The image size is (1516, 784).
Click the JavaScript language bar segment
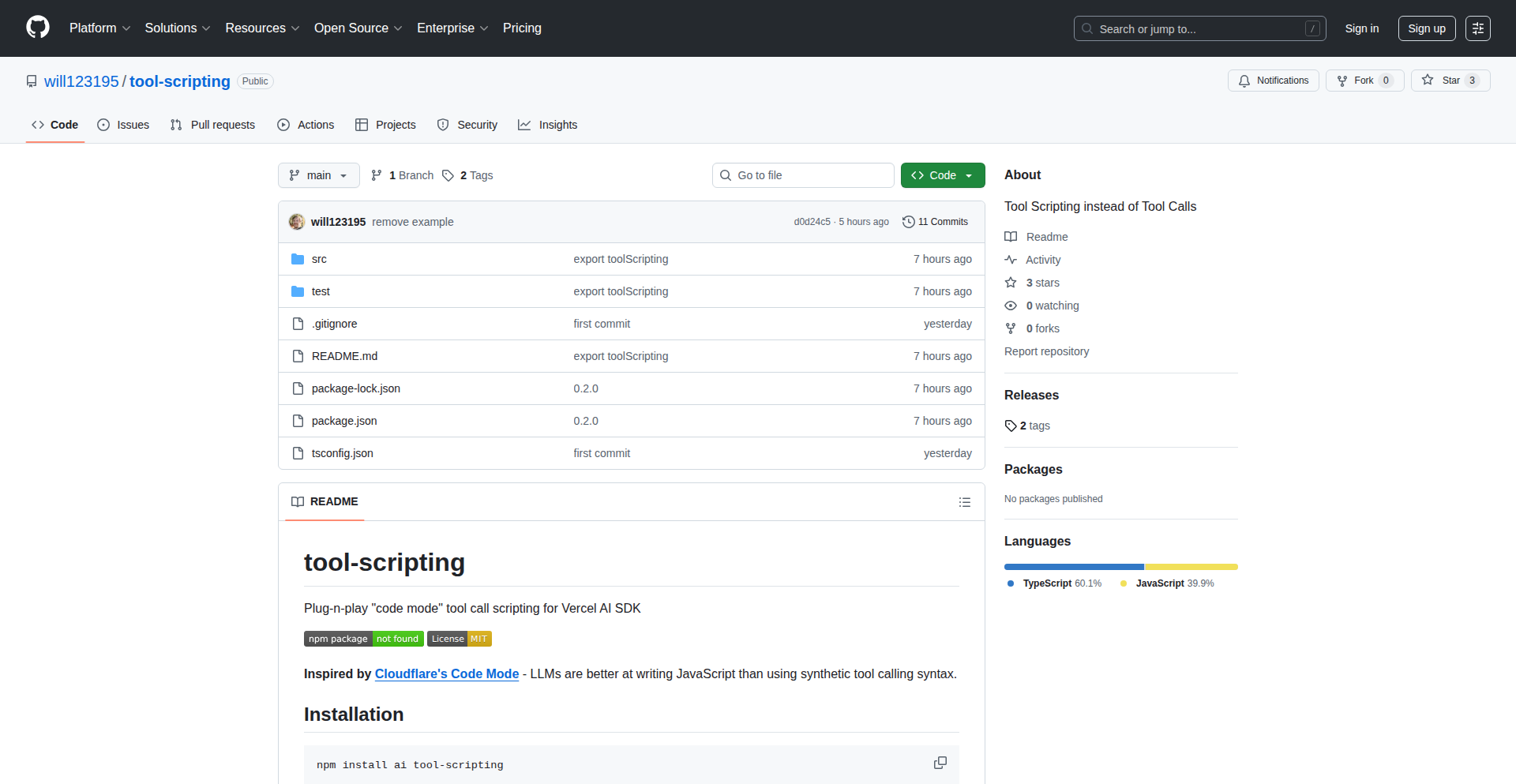pyautogui.click(x=1191, y=567)
